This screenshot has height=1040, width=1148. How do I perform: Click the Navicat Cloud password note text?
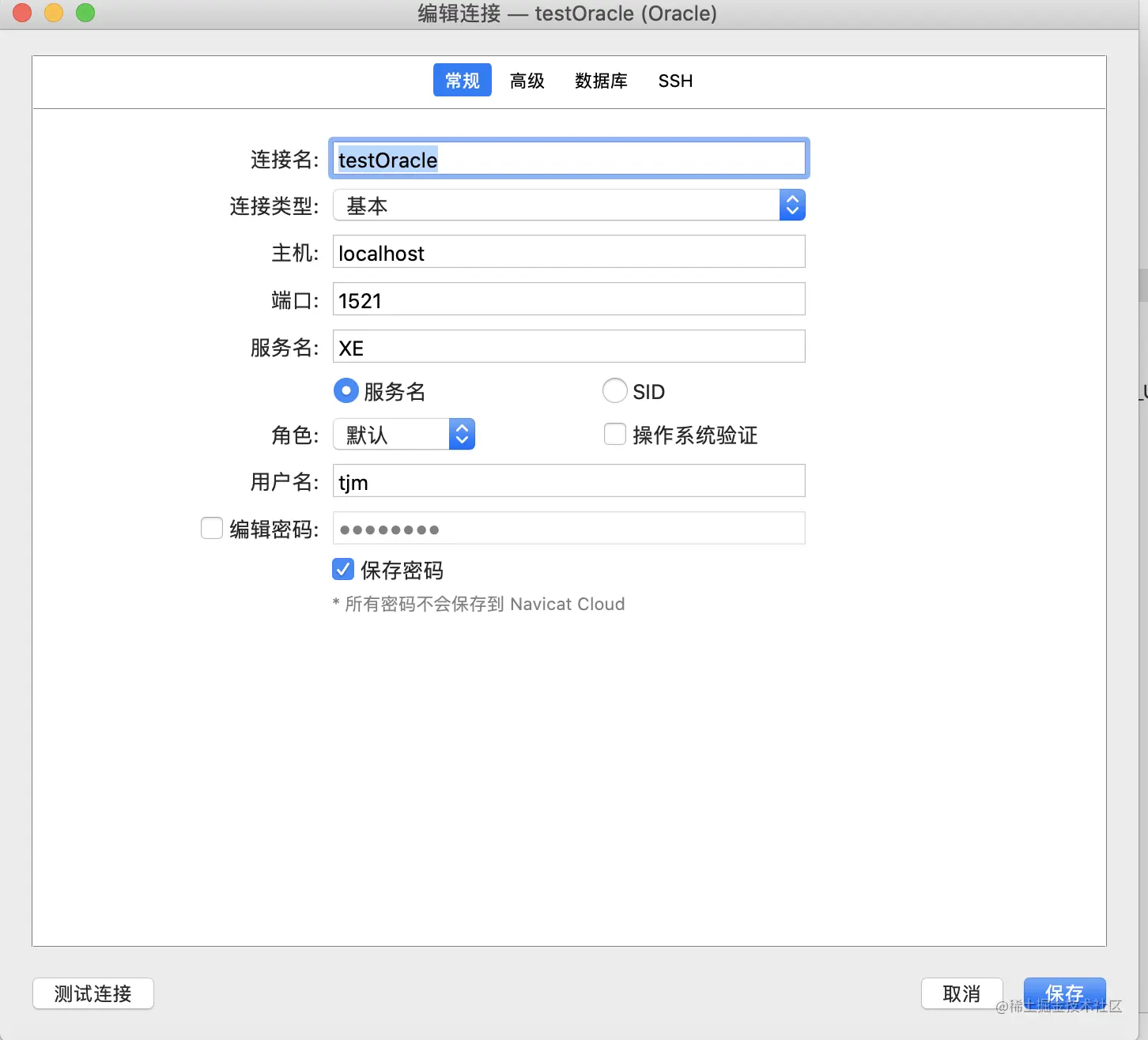click(x=479, y=604)
